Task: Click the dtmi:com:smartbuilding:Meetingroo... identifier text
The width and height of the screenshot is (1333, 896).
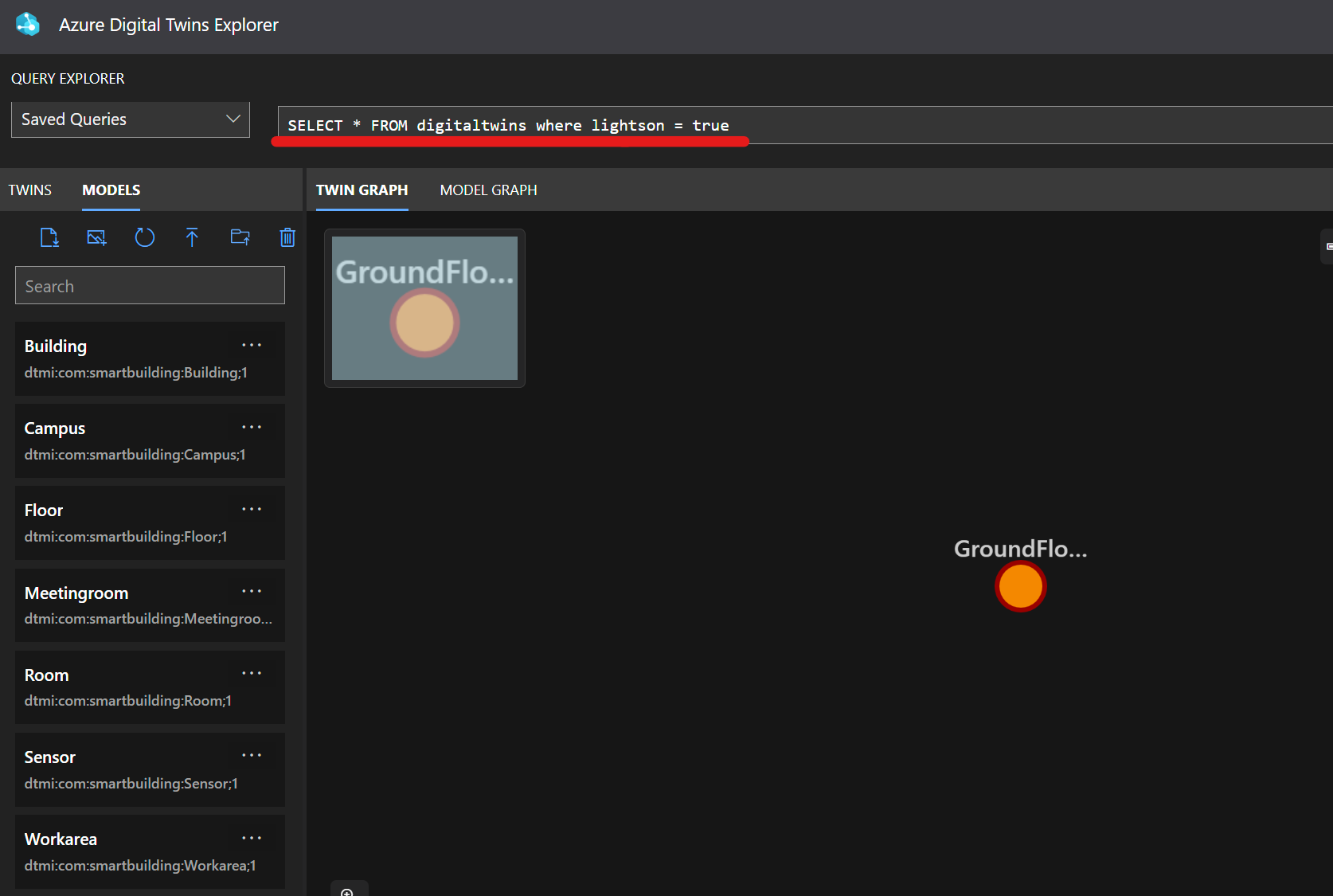Action: coord(148,619)
